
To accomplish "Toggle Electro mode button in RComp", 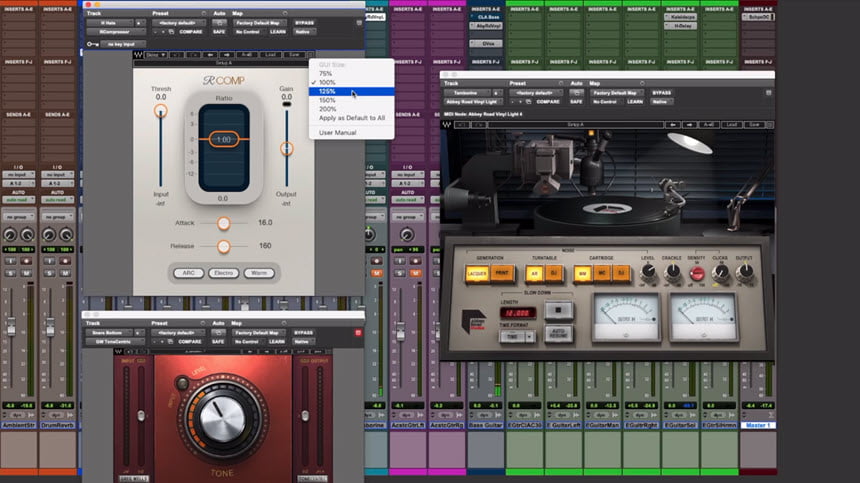I will pyautogui.click(x=223, y=273).
